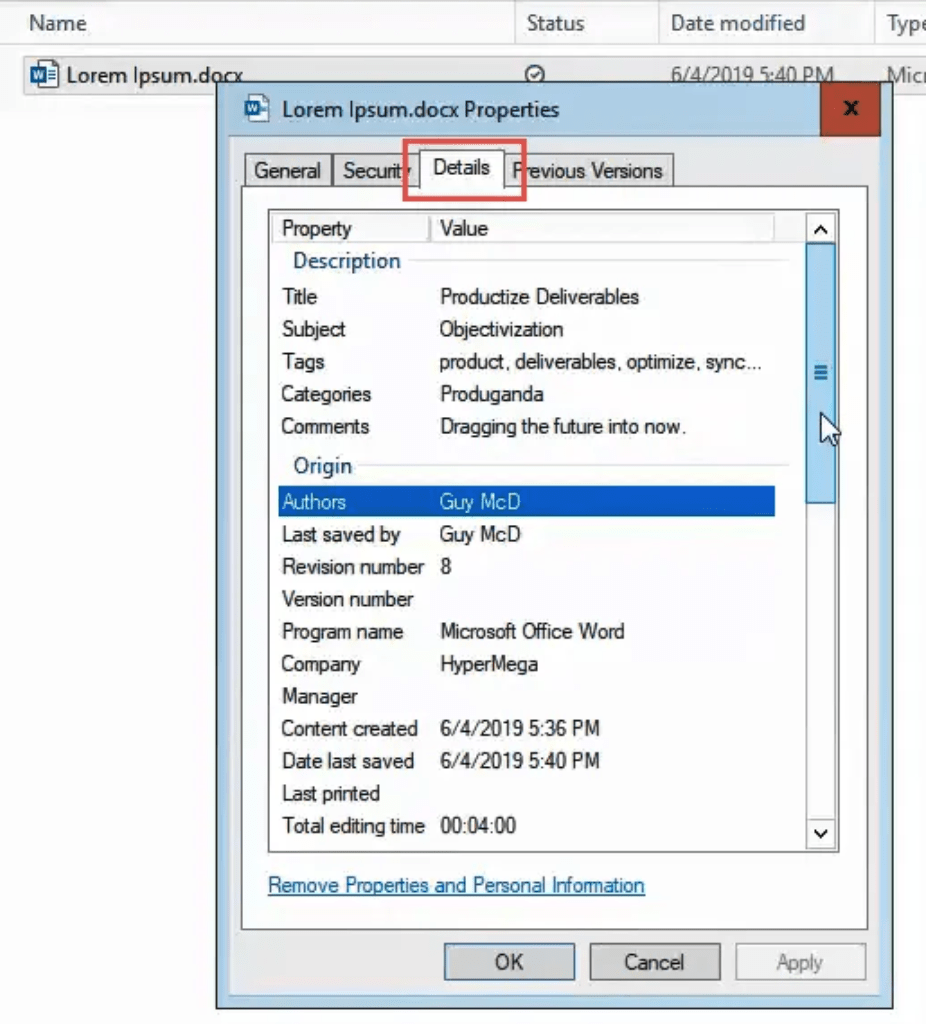Click the property list scrollbar thumb
The width and height of the screenshot is (930, 1024).
[x=821, y=373]
